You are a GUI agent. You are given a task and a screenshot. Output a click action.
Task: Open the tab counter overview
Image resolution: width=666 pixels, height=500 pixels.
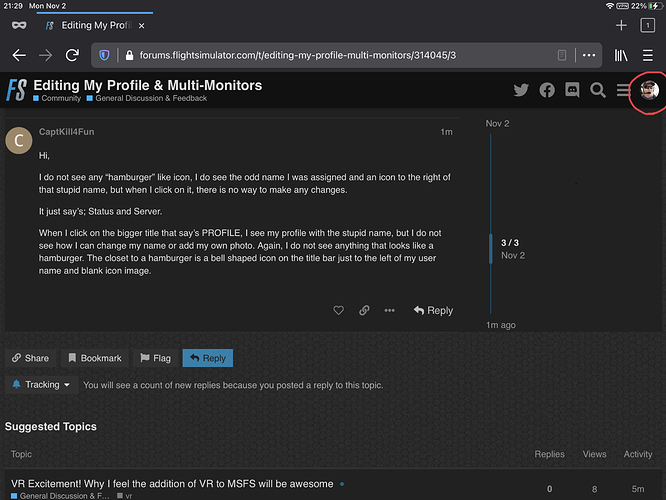pyautogui.click(x=647, y=25)
